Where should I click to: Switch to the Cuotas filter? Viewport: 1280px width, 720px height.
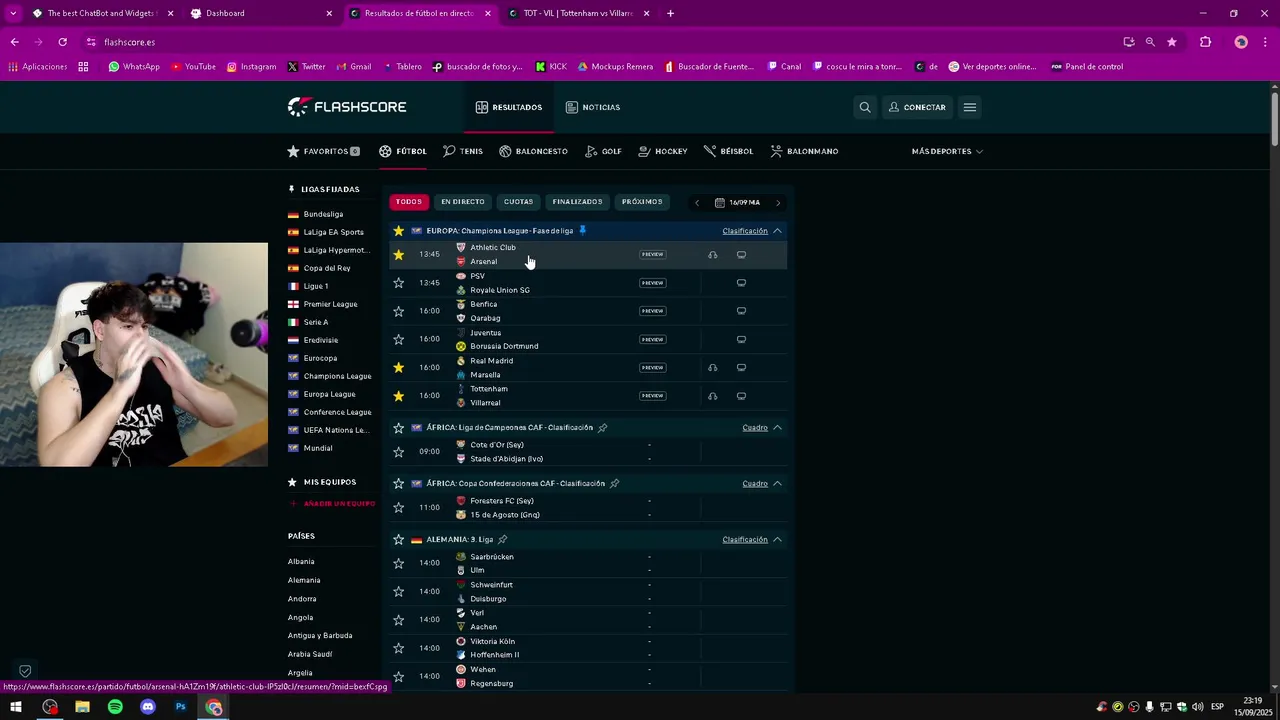pos(518,202)
